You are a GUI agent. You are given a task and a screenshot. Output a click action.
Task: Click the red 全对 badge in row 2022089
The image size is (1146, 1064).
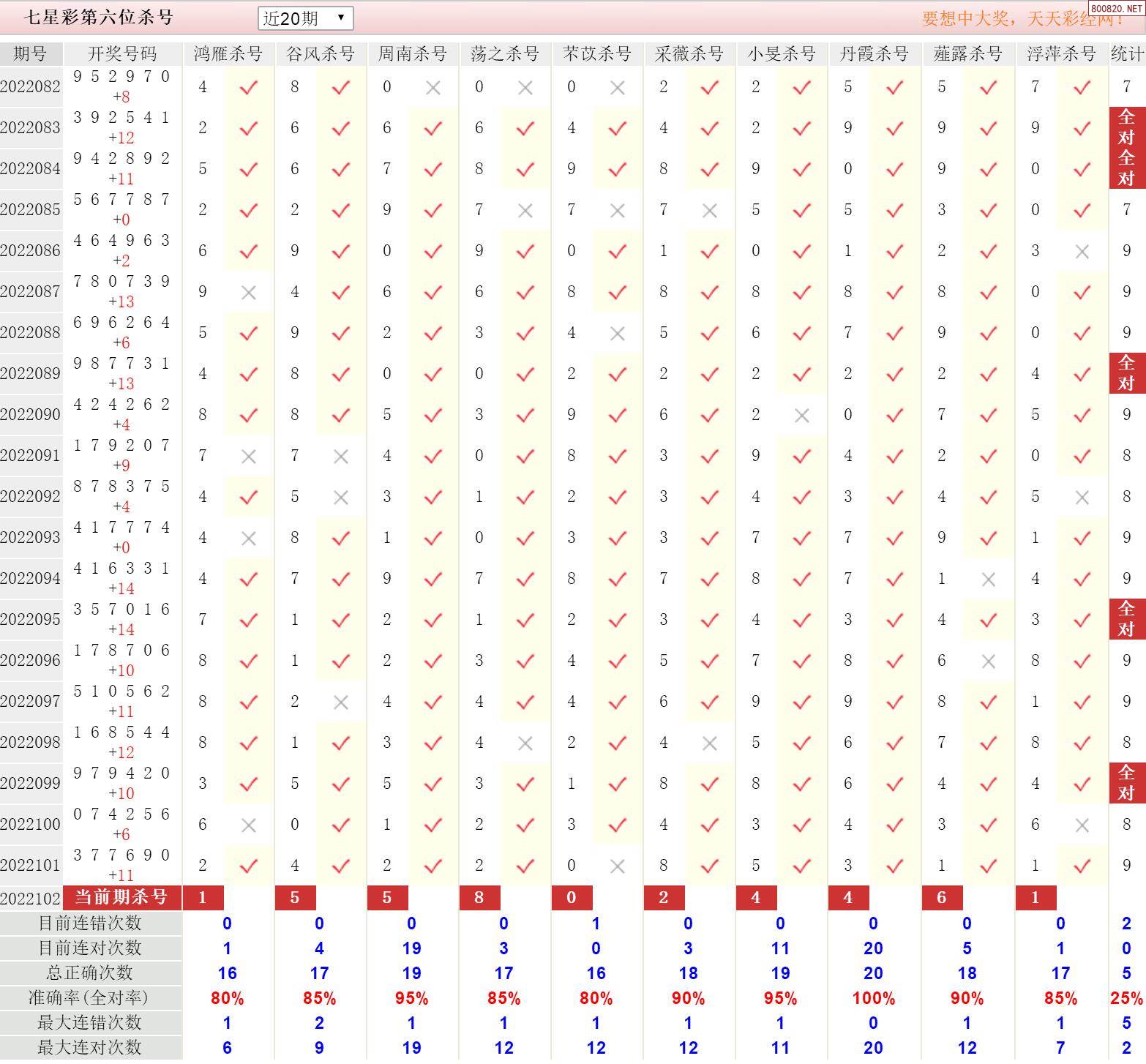coord(1127,373)
